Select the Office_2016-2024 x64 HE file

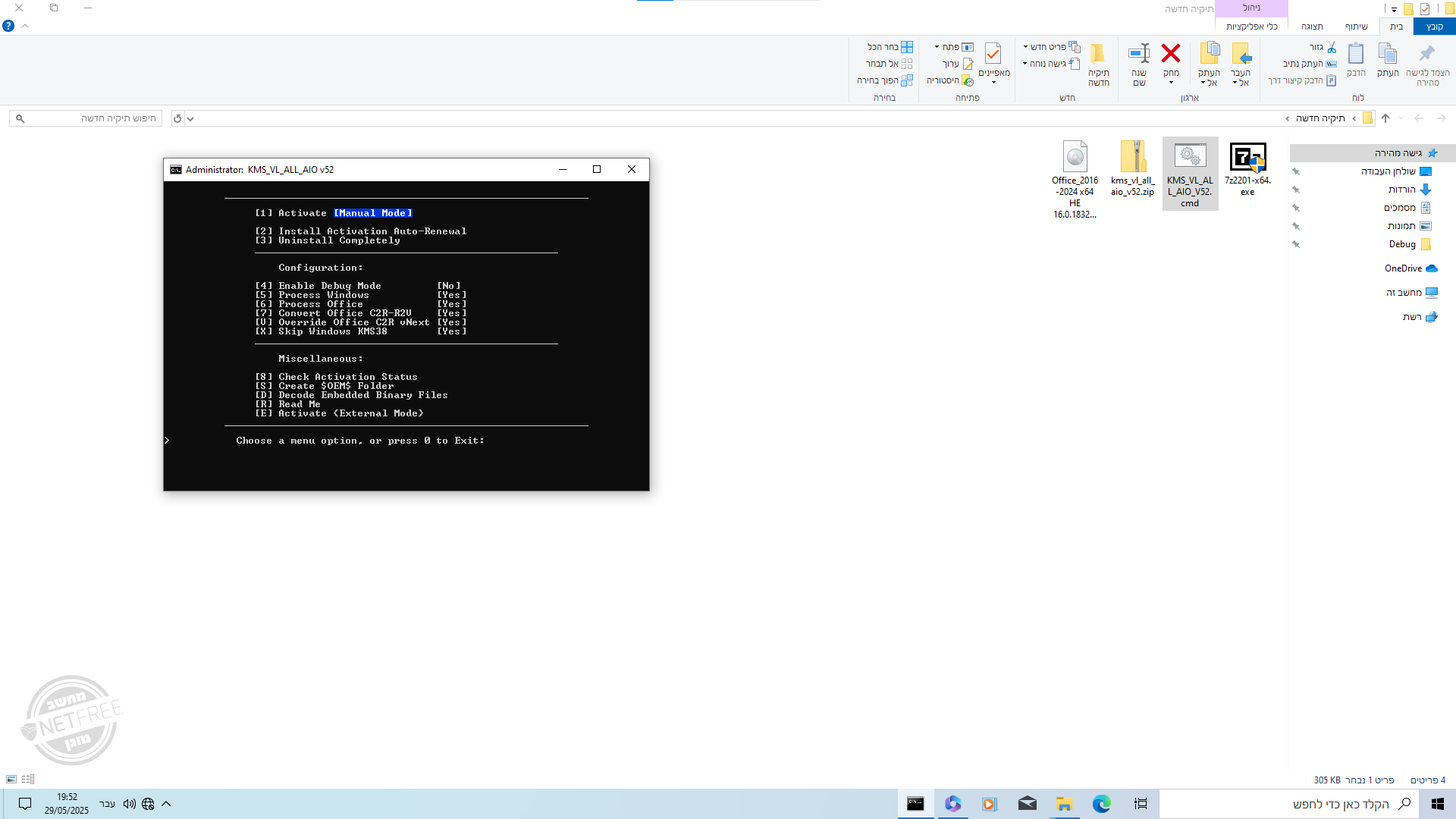pyautogui.click(x=1075, y=179)
